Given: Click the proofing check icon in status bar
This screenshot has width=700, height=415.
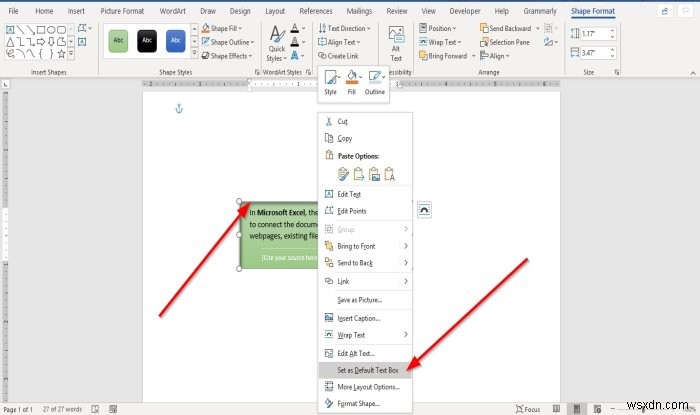Looking at the screenshot, I should pyautogui.click(x=95, y=409).
